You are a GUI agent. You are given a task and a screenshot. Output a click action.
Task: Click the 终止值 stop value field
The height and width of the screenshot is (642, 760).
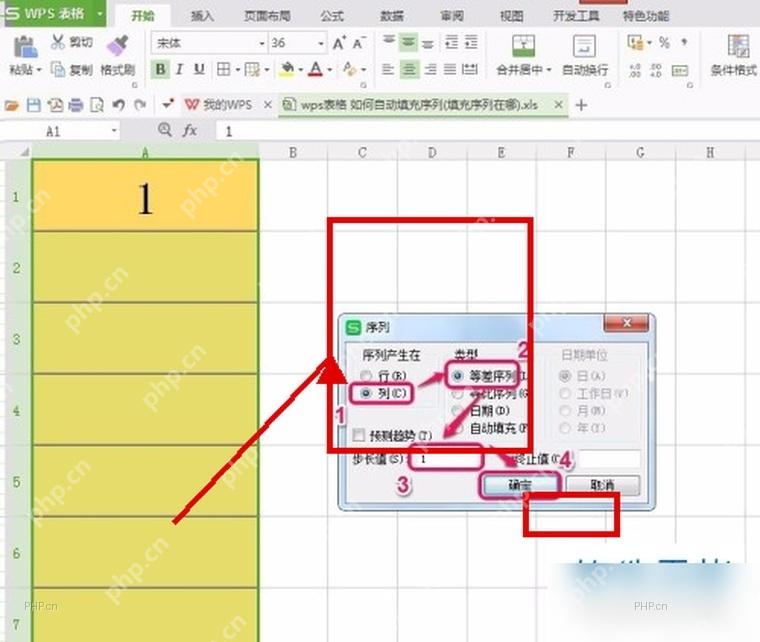pyautogui.click(x=609, y=458)
